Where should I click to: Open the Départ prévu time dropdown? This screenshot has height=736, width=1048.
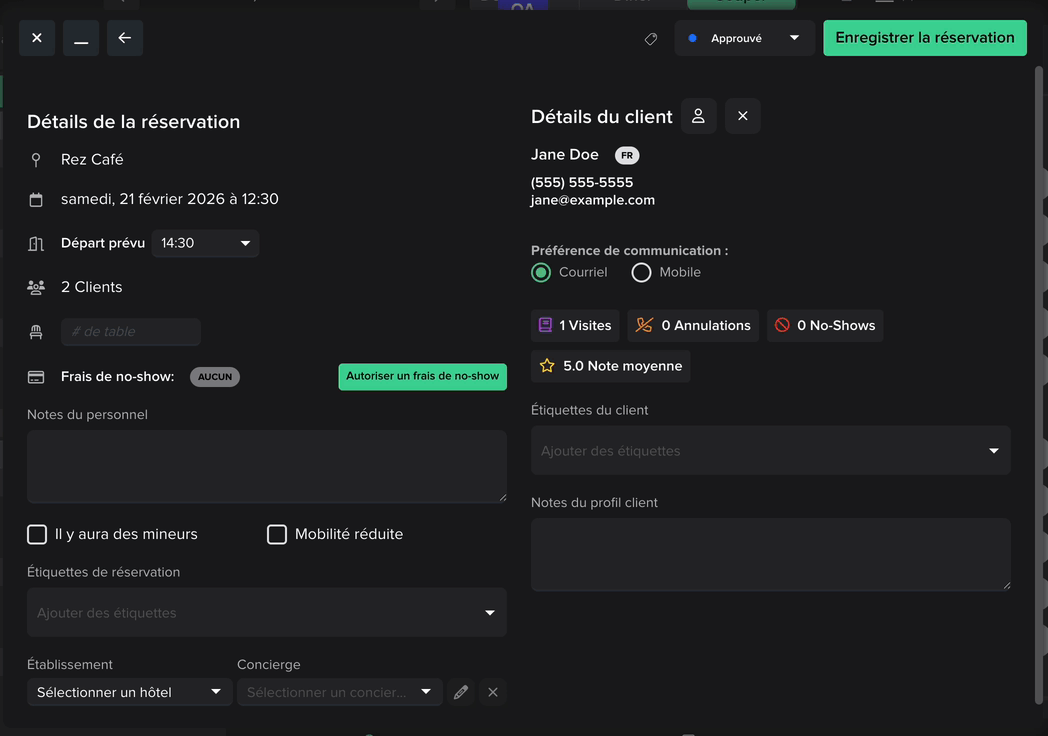coord(205,243)
